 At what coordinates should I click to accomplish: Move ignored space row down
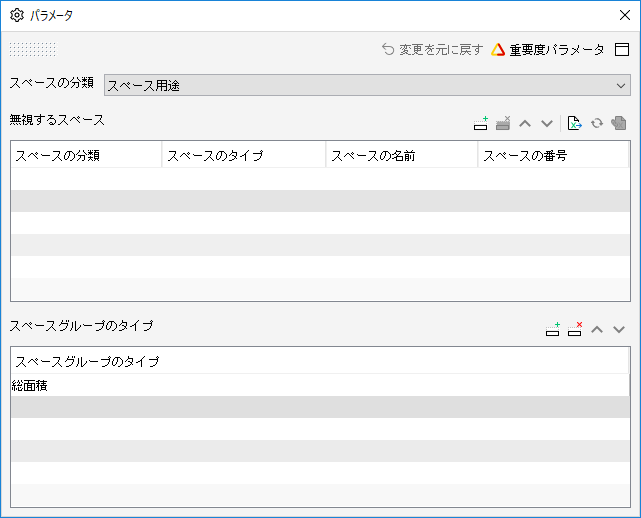pos(547,123)
